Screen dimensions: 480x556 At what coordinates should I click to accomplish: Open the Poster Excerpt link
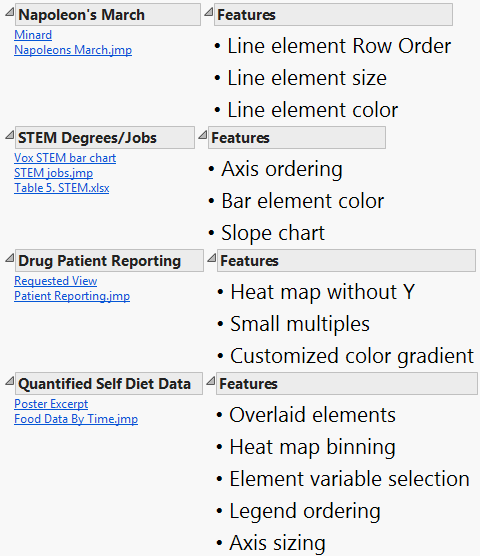[51, 404]
